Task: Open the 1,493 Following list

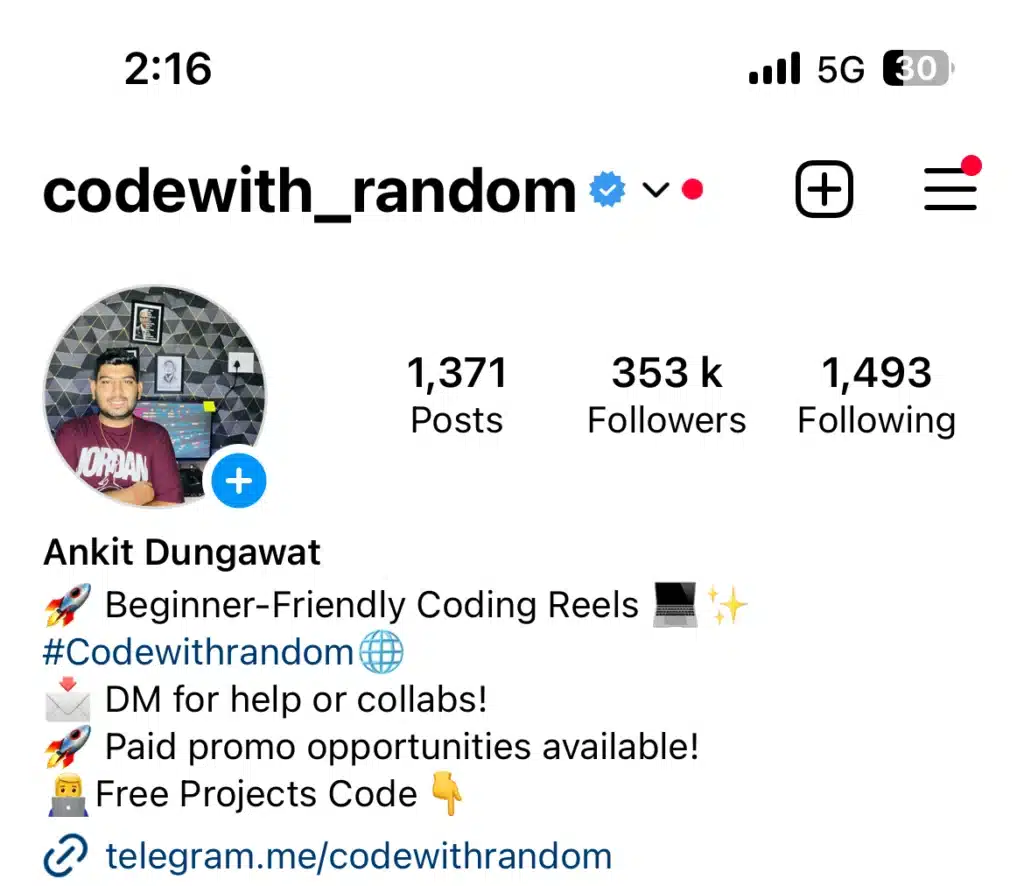Action: tap(876, 394)
